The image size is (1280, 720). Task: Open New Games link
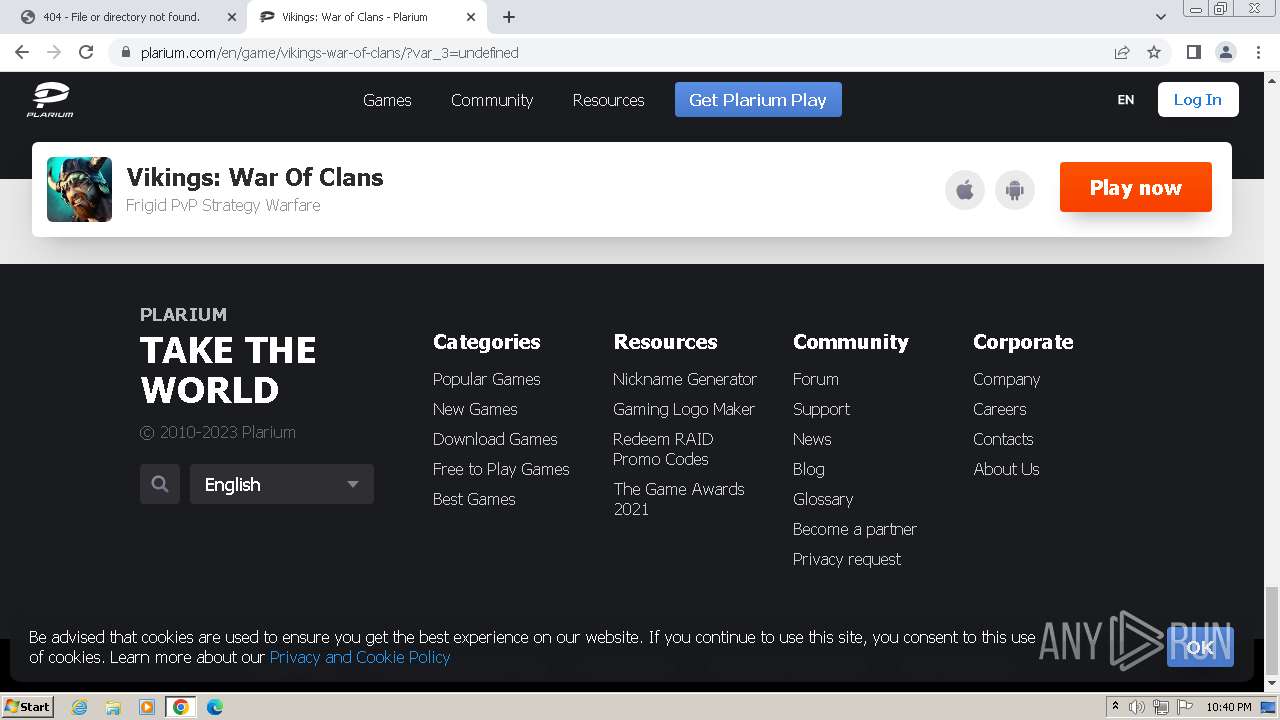[475, 409]
